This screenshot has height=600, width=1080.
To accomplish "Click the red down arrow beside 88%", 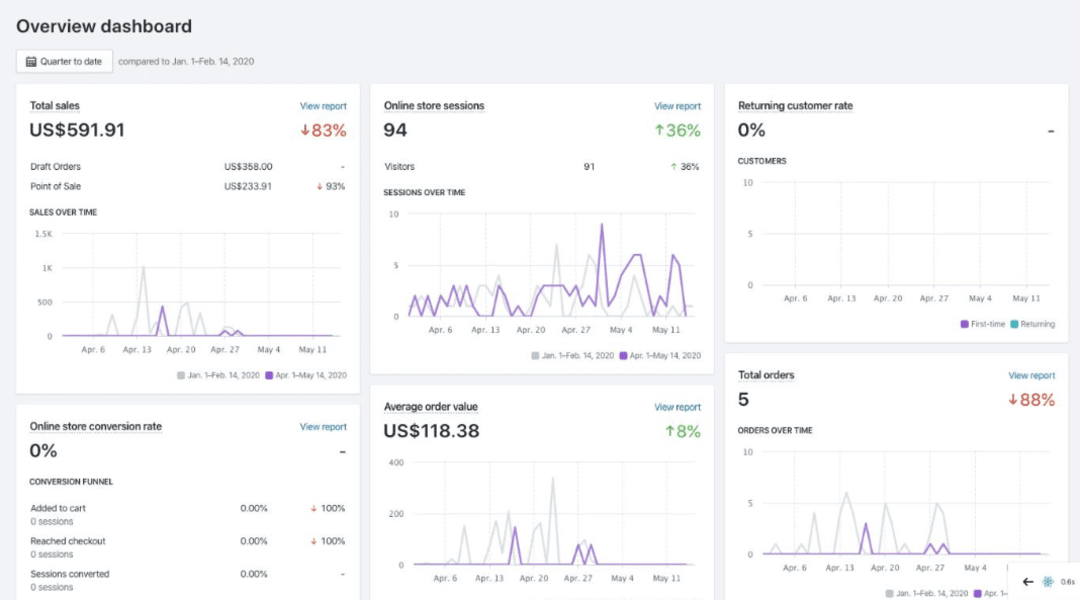I will (1011, 400).
